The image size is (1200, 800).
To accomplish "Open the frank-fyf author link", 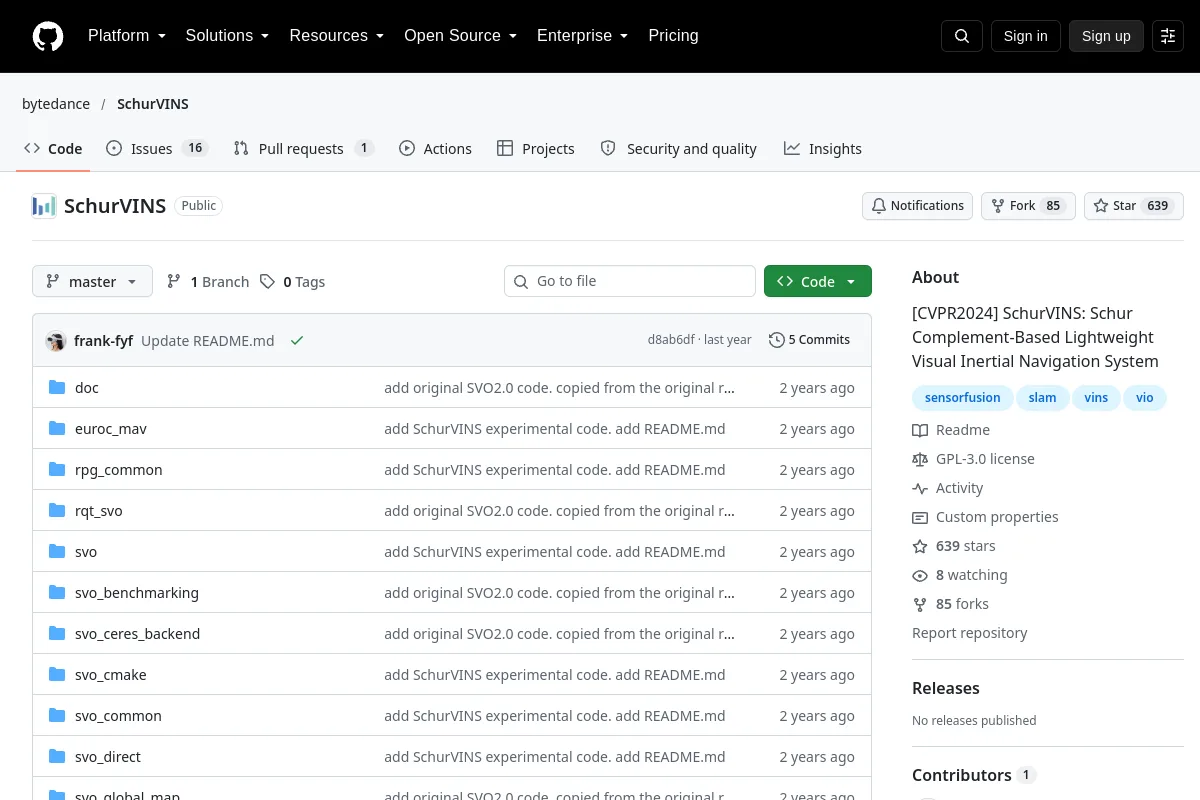I will pos(103,340).
